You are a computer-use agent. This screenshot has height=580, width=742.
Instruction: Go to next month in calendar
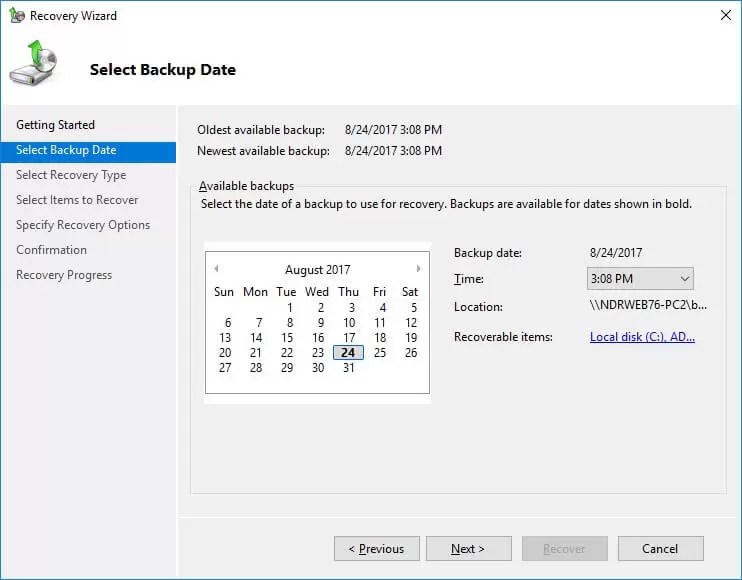pos(418,269)
